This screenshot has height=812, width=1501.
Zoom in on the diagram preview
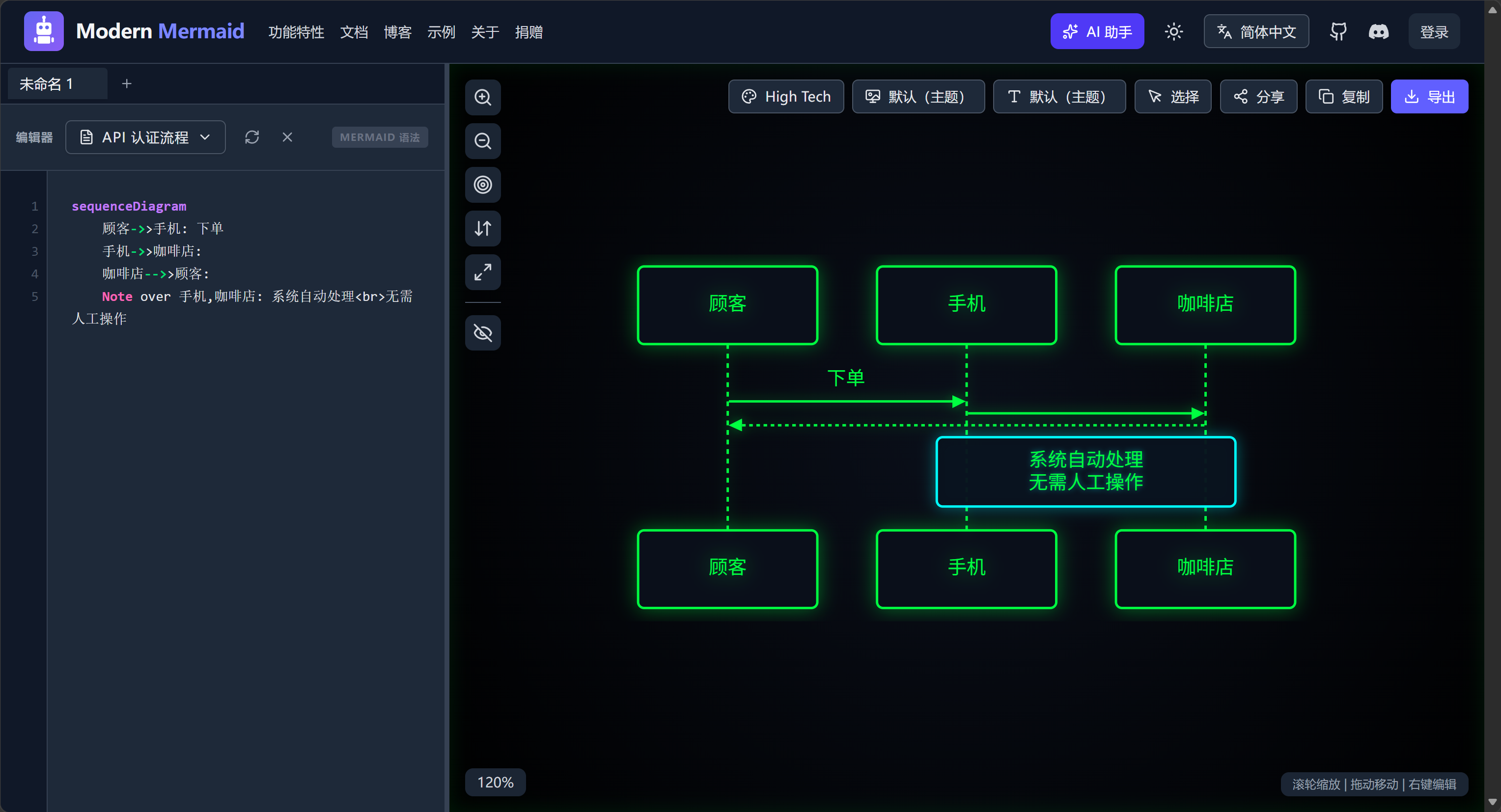pos(482,97)
